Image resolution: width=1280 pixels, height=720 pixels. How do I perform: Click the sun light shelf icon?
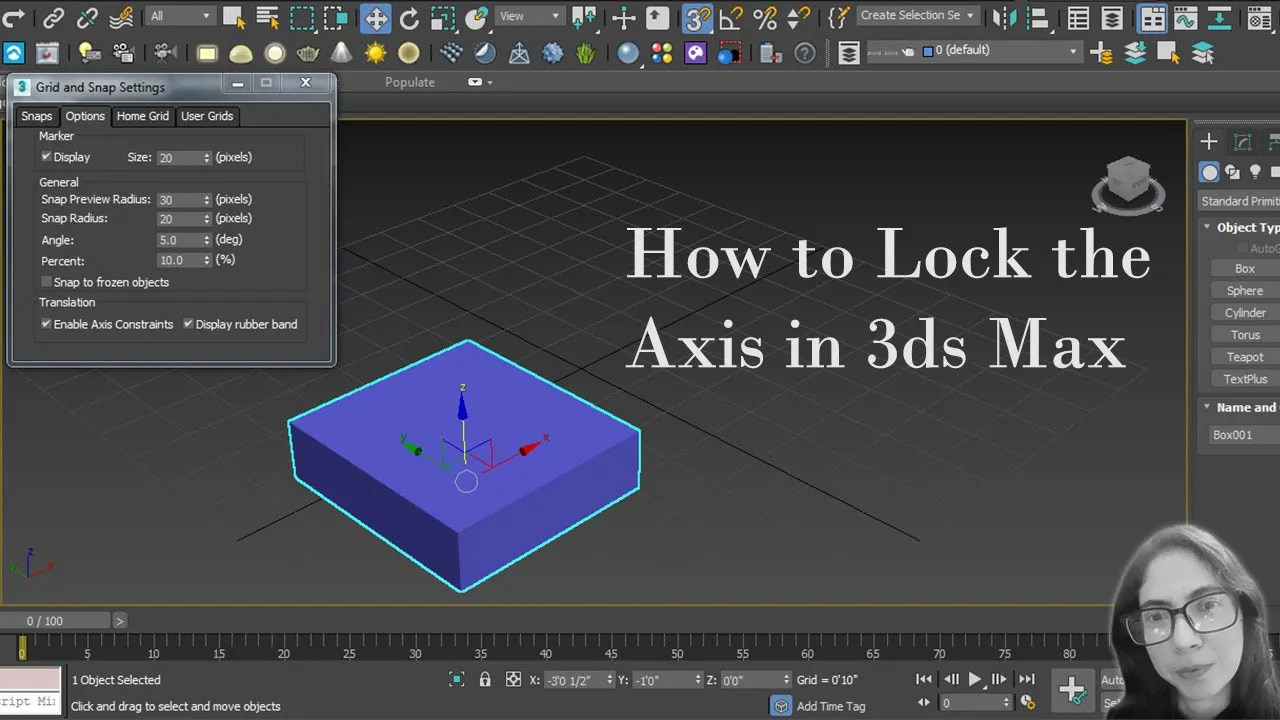pyautogui.click(x=375, y=53)
